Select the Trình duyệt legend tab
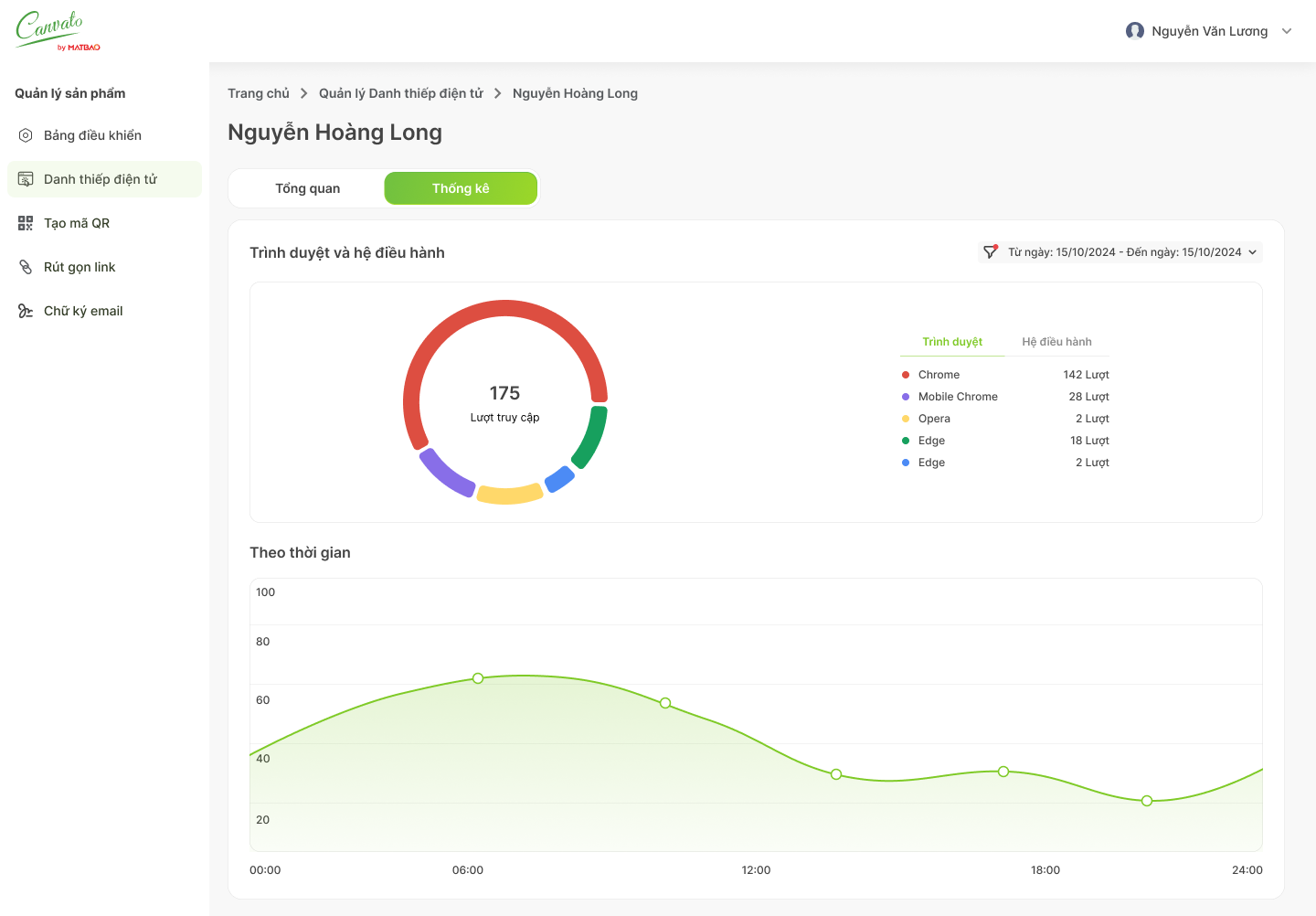Screen dimensions: 1316x916 tap(951, 342)
